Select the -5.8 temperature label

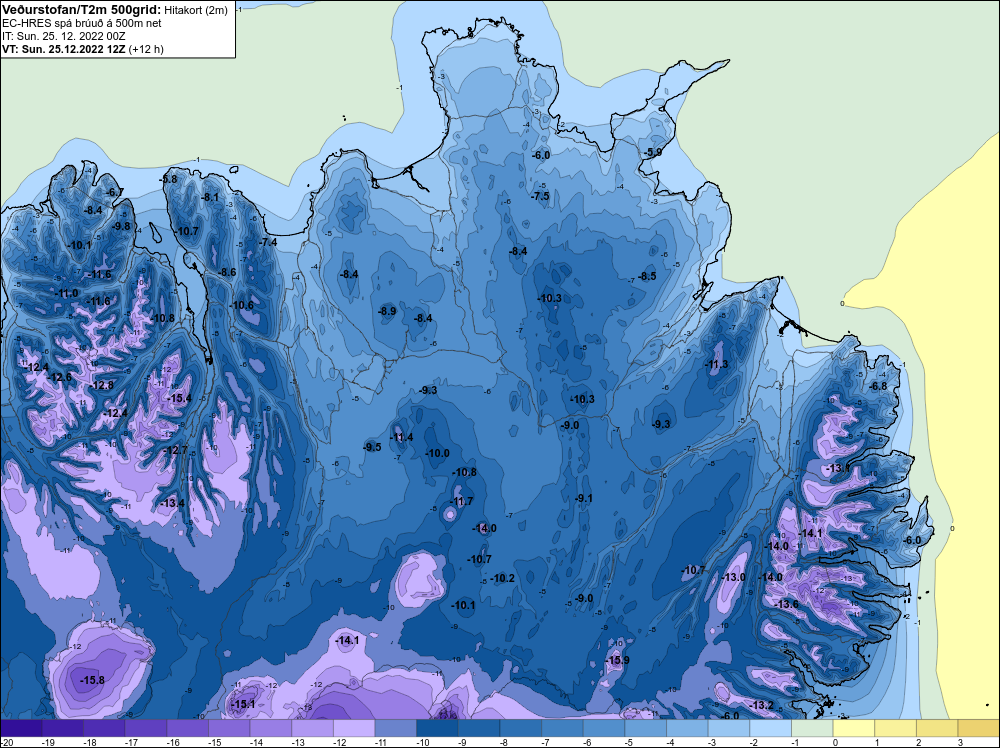[x=168, y=179]
